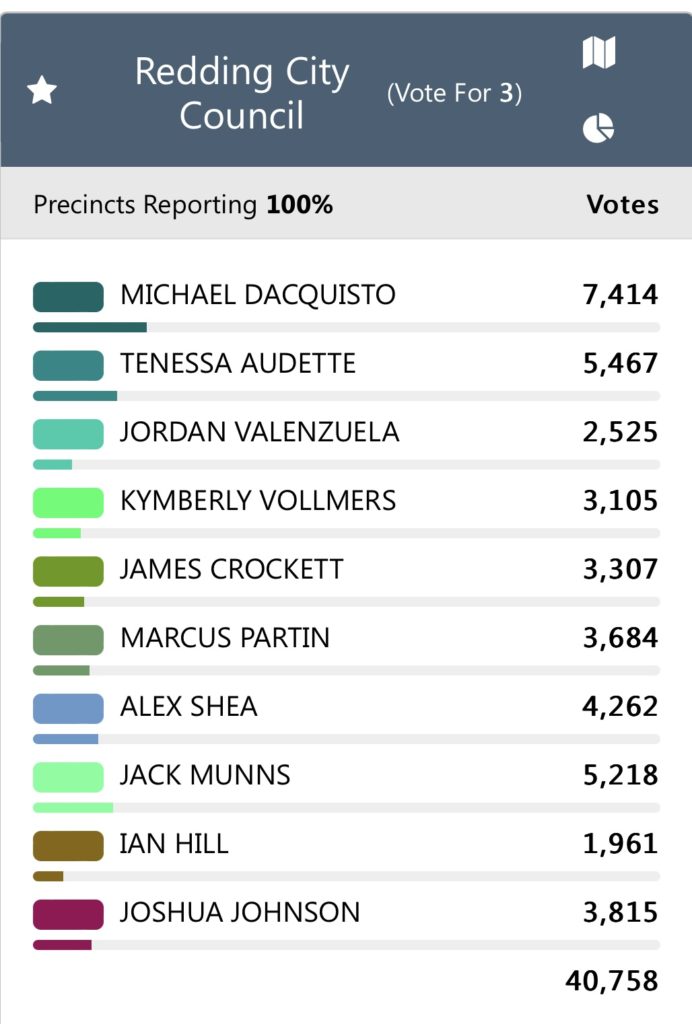This screenshot has width=692, height=1024.
Task: Click the total votes 40,758 figure
Action: click(612, 982)
